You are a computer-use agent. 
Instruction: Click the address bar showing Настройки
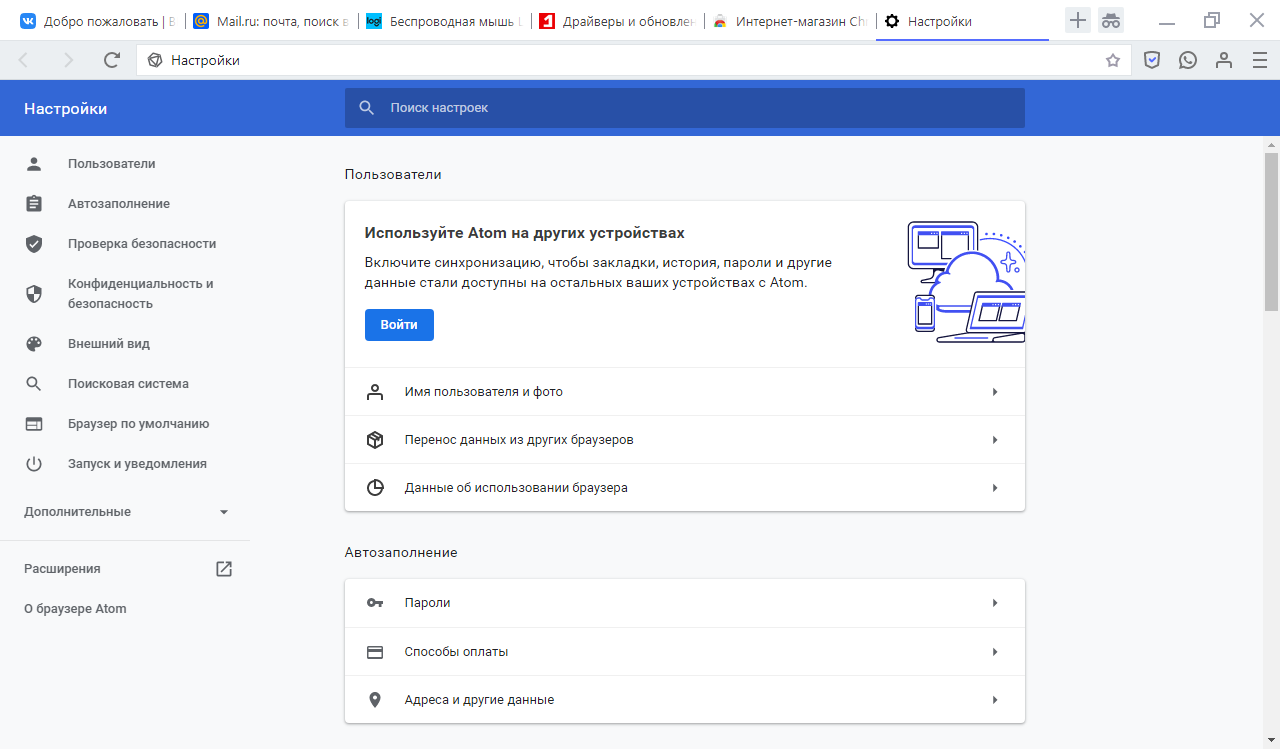(634, 60)
